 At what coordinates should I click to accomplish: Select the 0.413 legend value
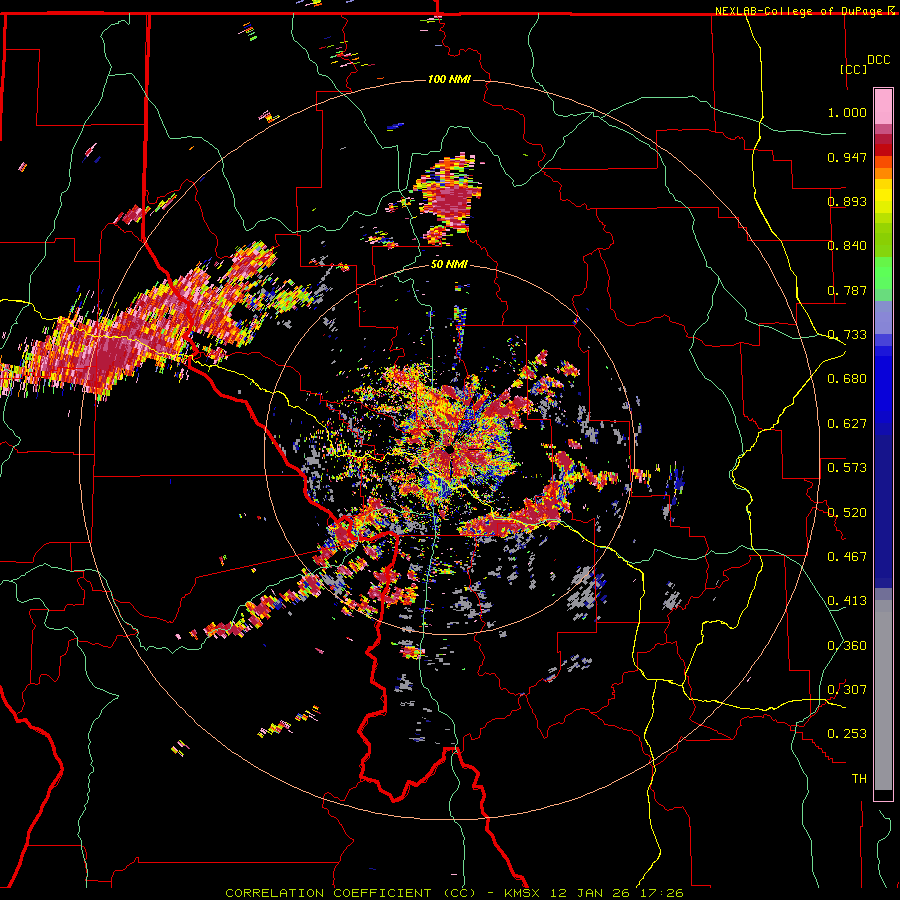(x=847, y=601)
